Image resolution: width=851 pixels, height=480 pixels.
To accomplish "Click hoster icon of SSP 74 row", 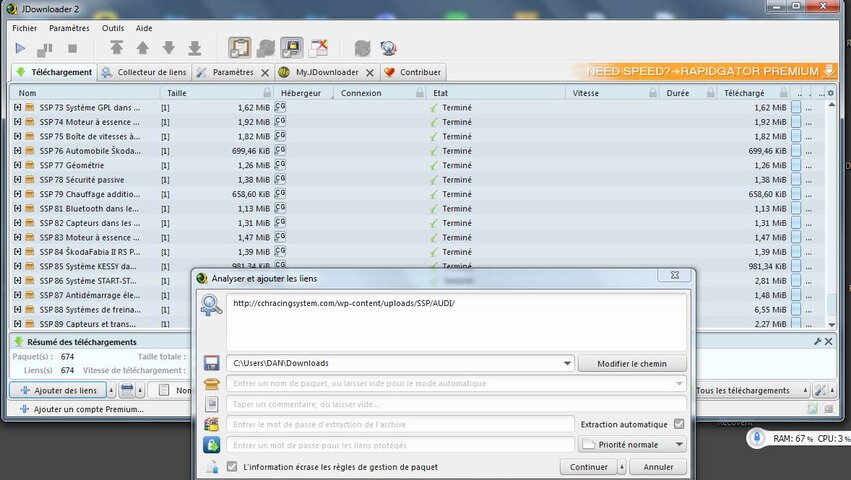I will pyautogui.click(x=280, y=122).
